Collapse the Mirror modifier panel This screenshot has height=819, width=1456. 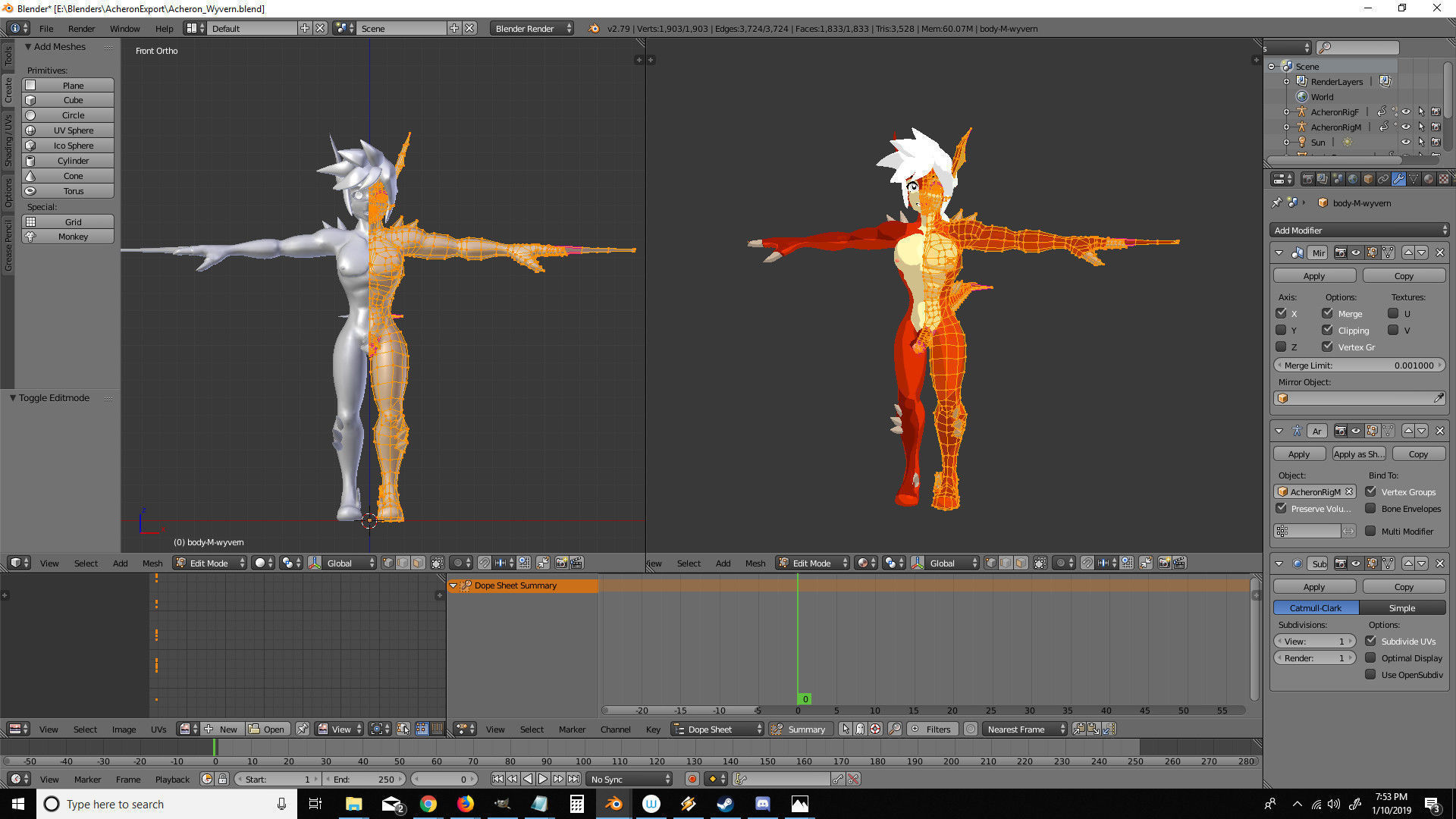click(x=1279, y=253)
